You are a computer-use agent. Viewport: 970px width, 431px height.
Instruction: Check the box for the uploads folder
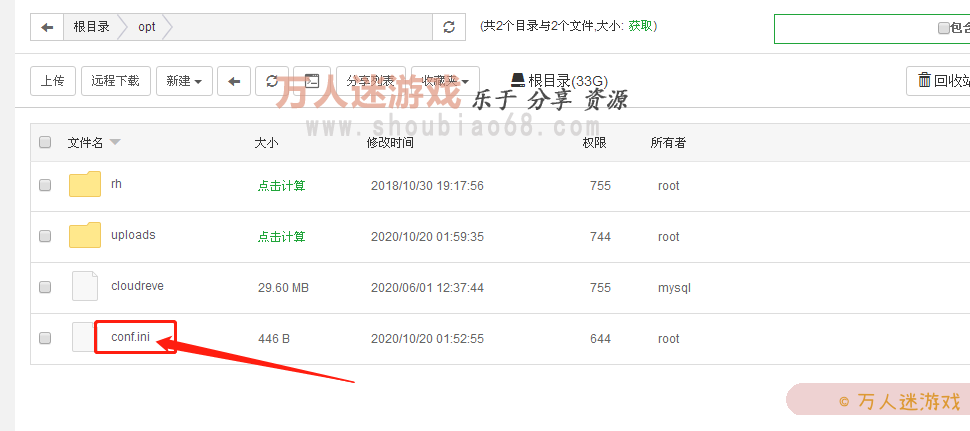[45, 236]
